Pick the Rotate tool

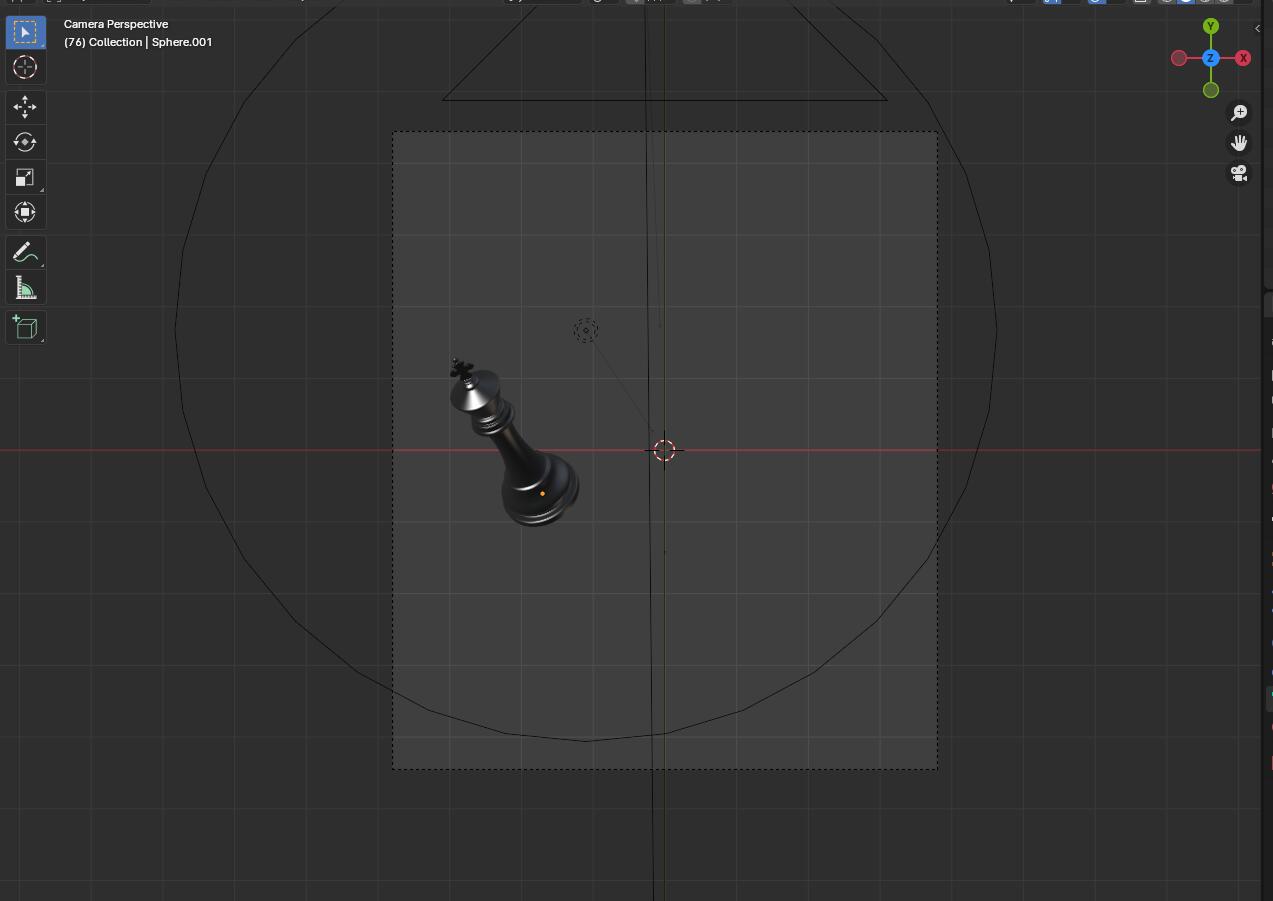pyautogui.click(x=25, y=142)
